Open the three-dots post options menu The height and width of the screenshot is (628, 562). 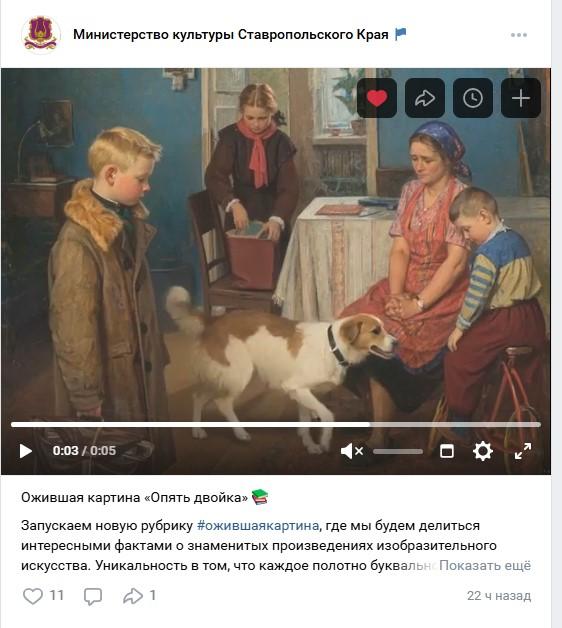click(519, 35)
